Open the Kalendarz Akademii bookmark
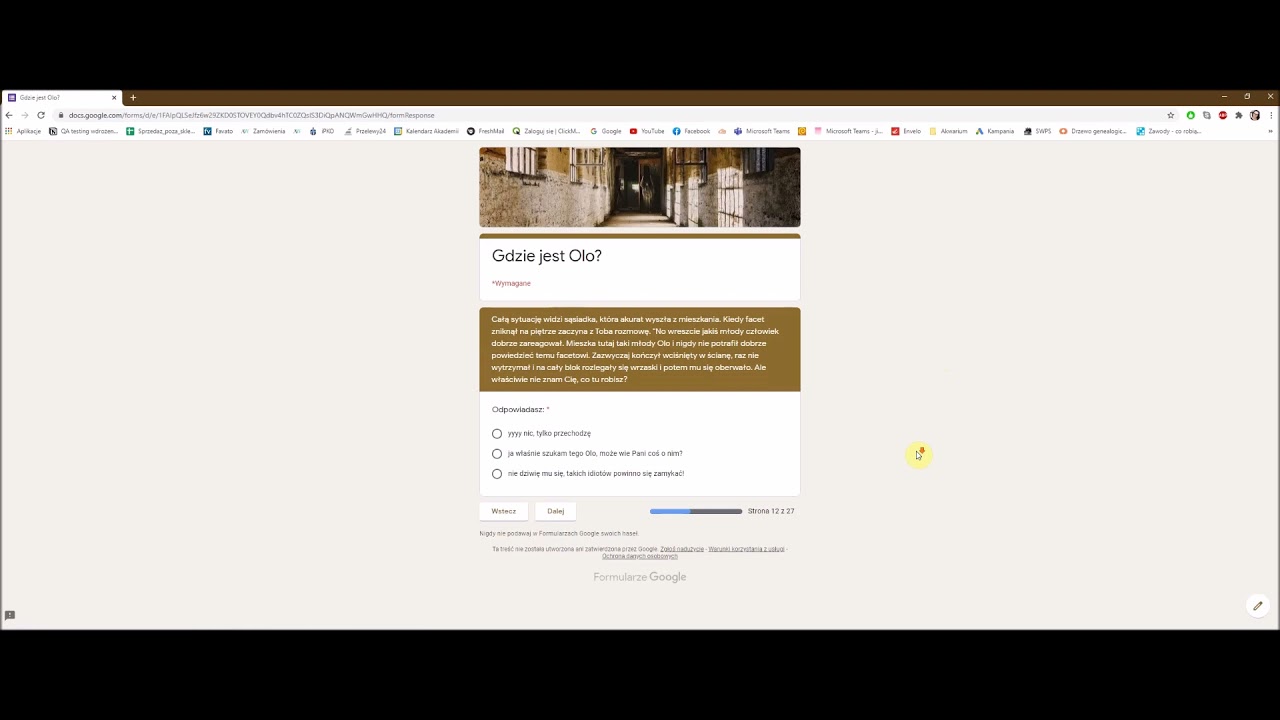Viewport: 1280px width, 720px height. pos(426,131)
